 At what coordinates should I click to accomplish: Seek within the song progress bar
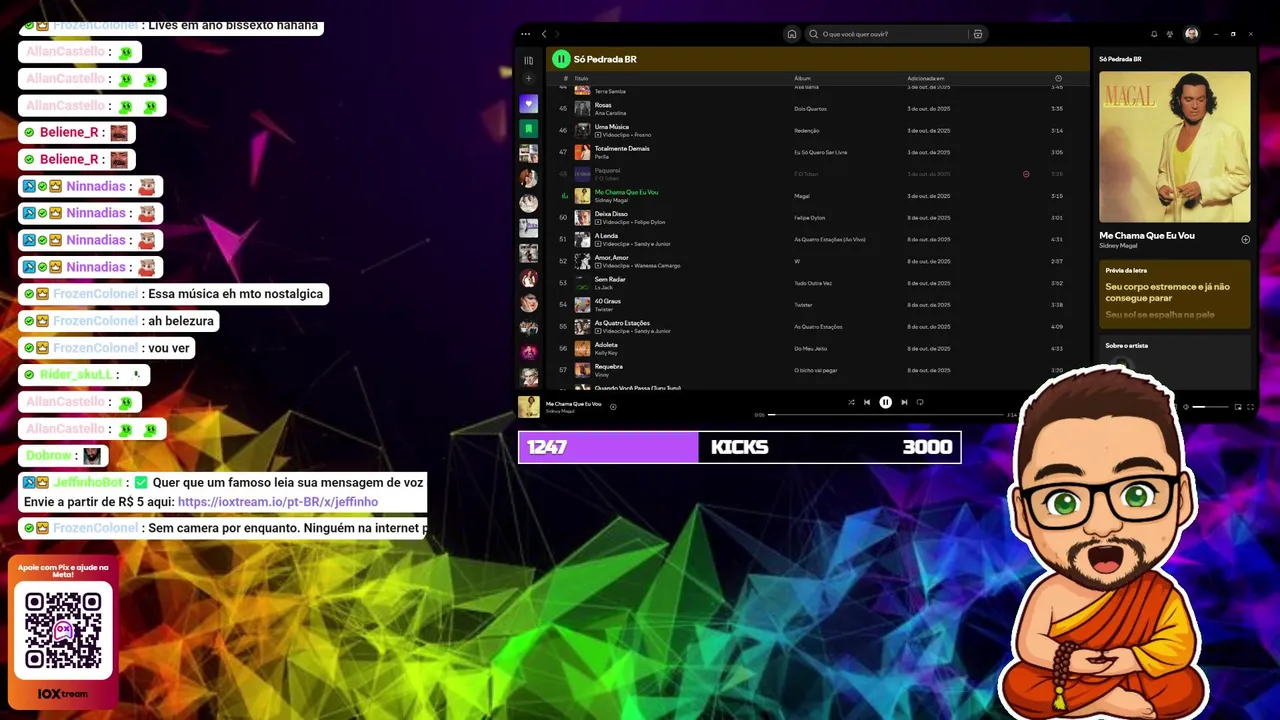884,414
